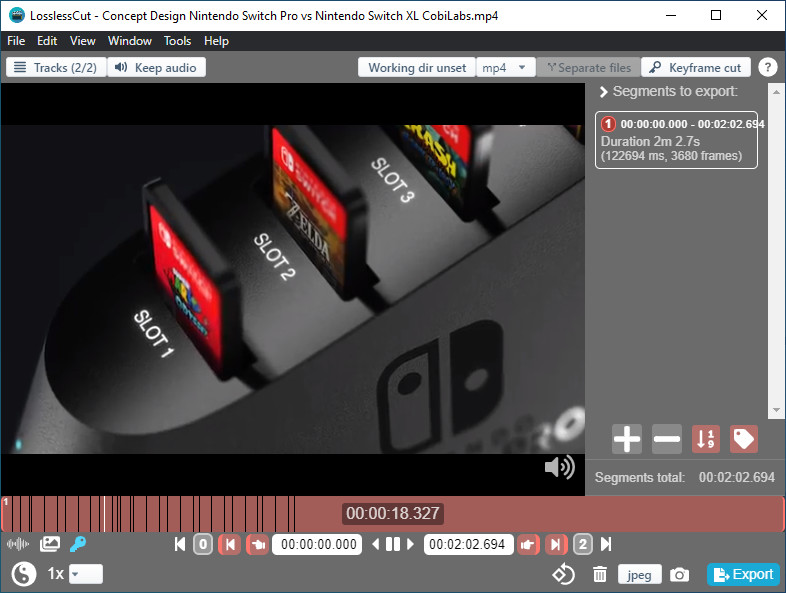
Task: Set cut end to current position
Action: 528,544
